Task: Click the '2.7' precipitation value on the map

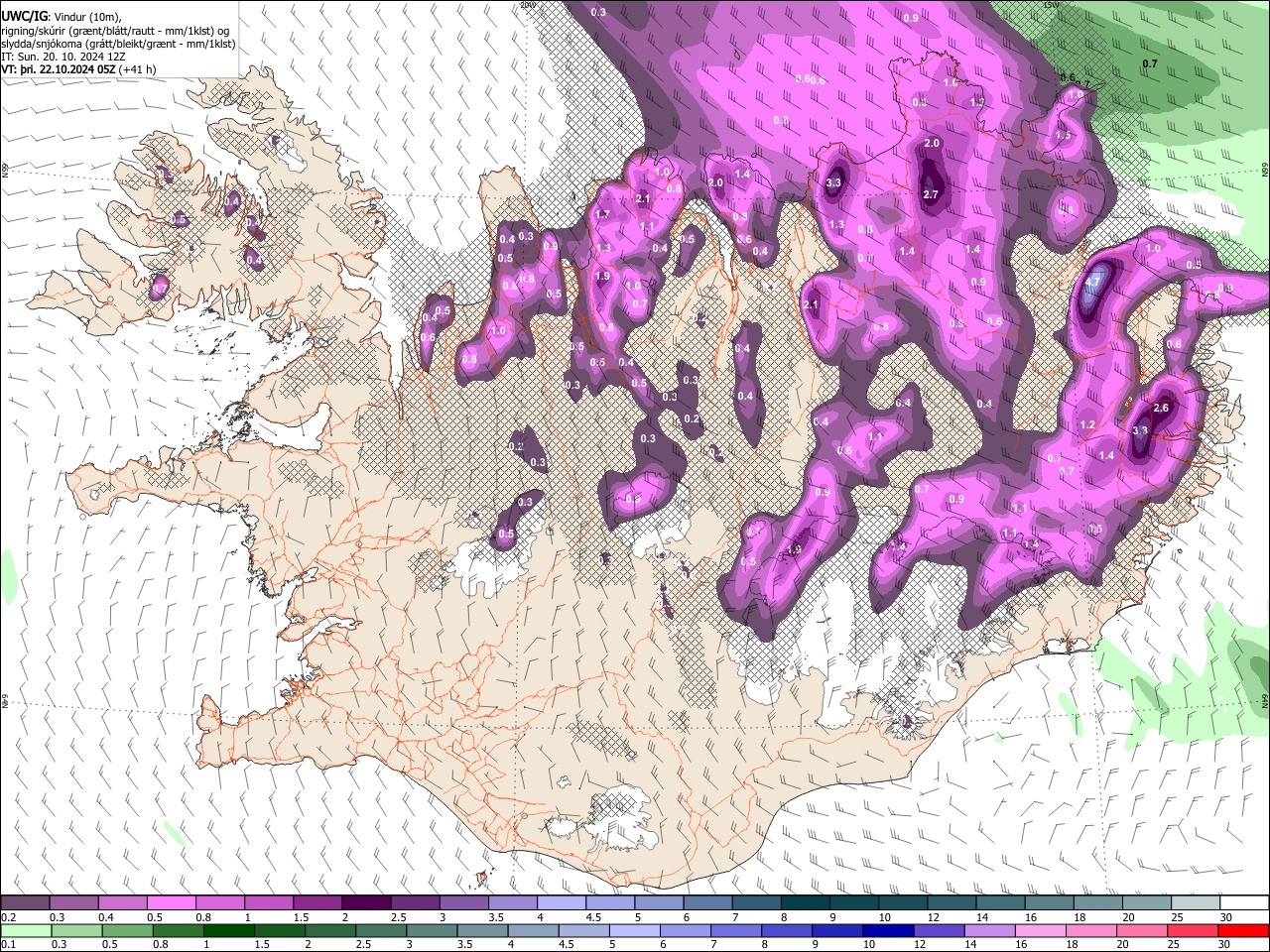Action: pos(931,194)
